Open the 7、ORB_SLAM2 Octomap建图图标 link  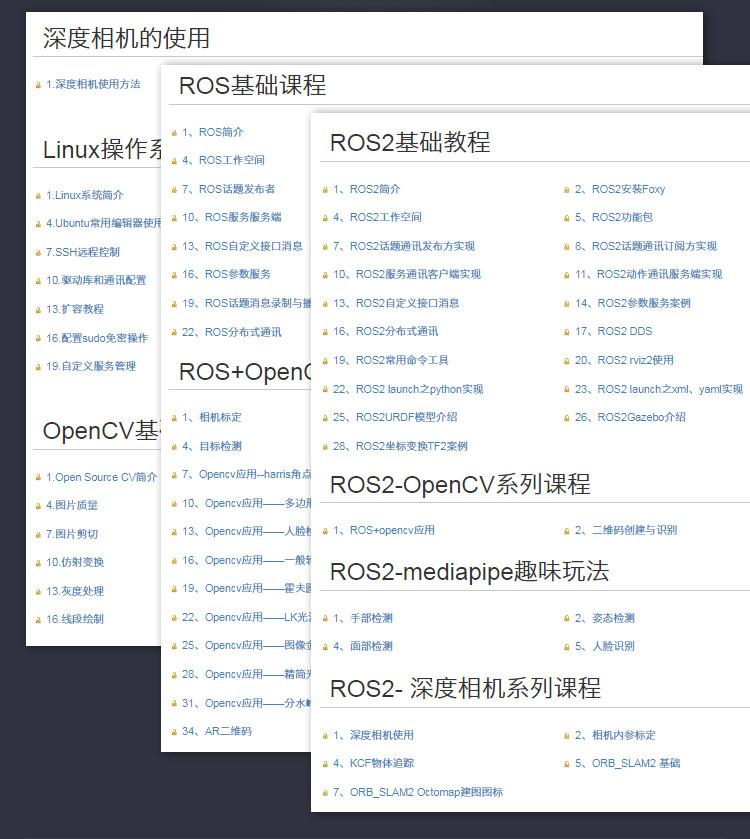pos(418,792)
